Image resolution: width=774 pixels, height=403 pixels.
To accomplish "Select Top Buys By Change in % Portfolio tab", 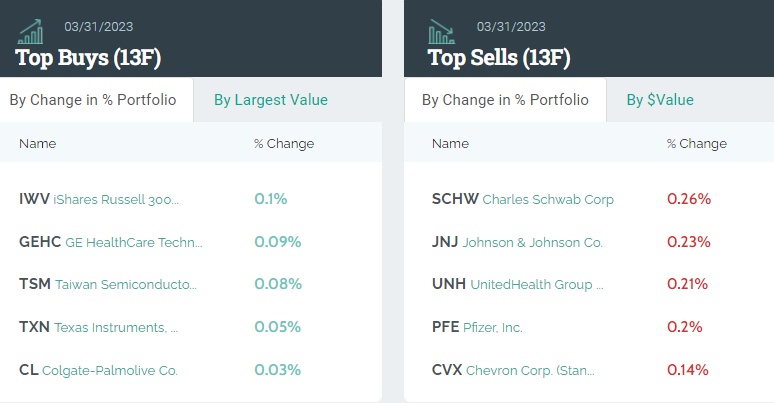I will tap(93, 100).
